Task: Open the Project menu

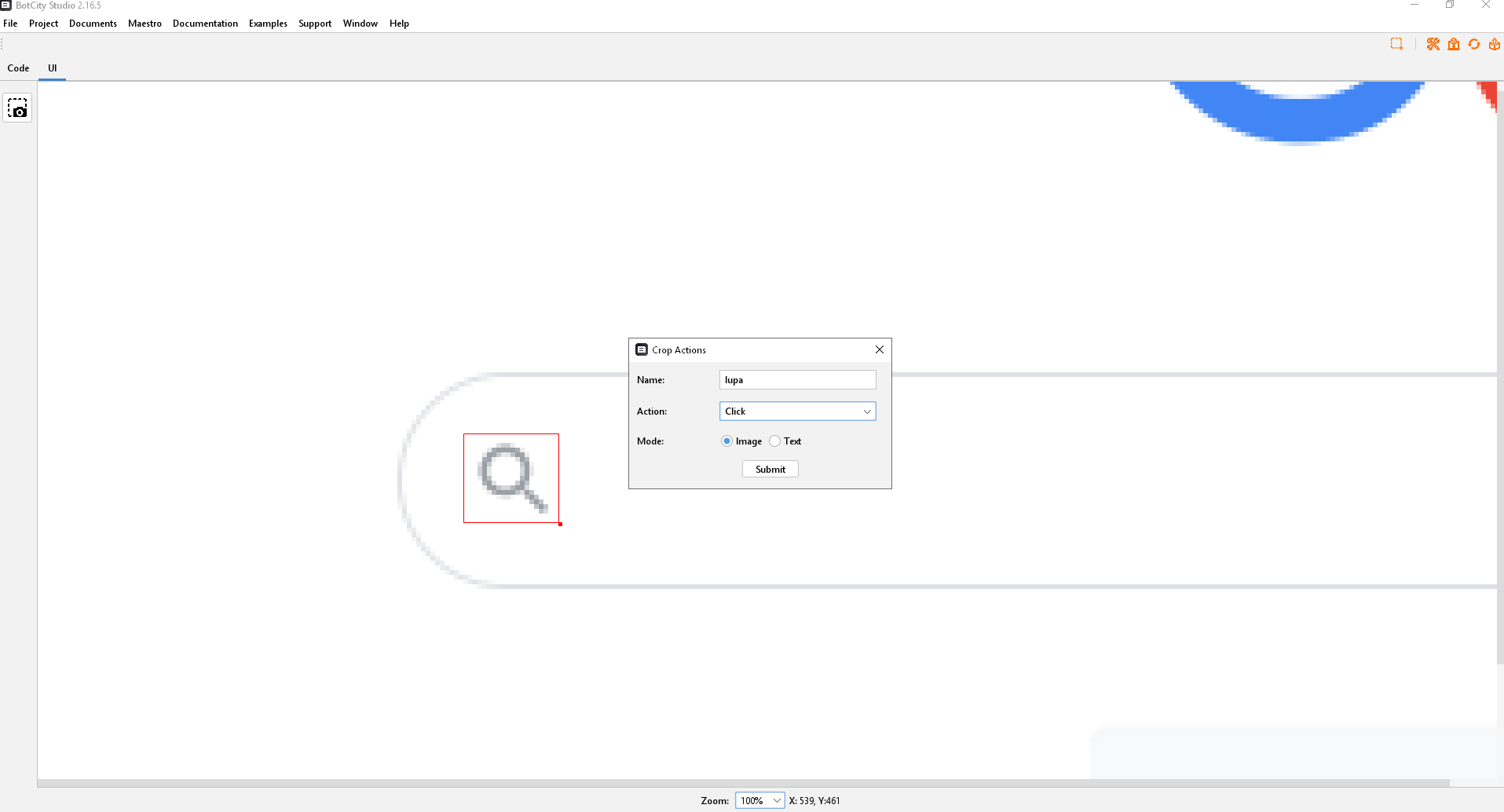Action: [43, 24]
